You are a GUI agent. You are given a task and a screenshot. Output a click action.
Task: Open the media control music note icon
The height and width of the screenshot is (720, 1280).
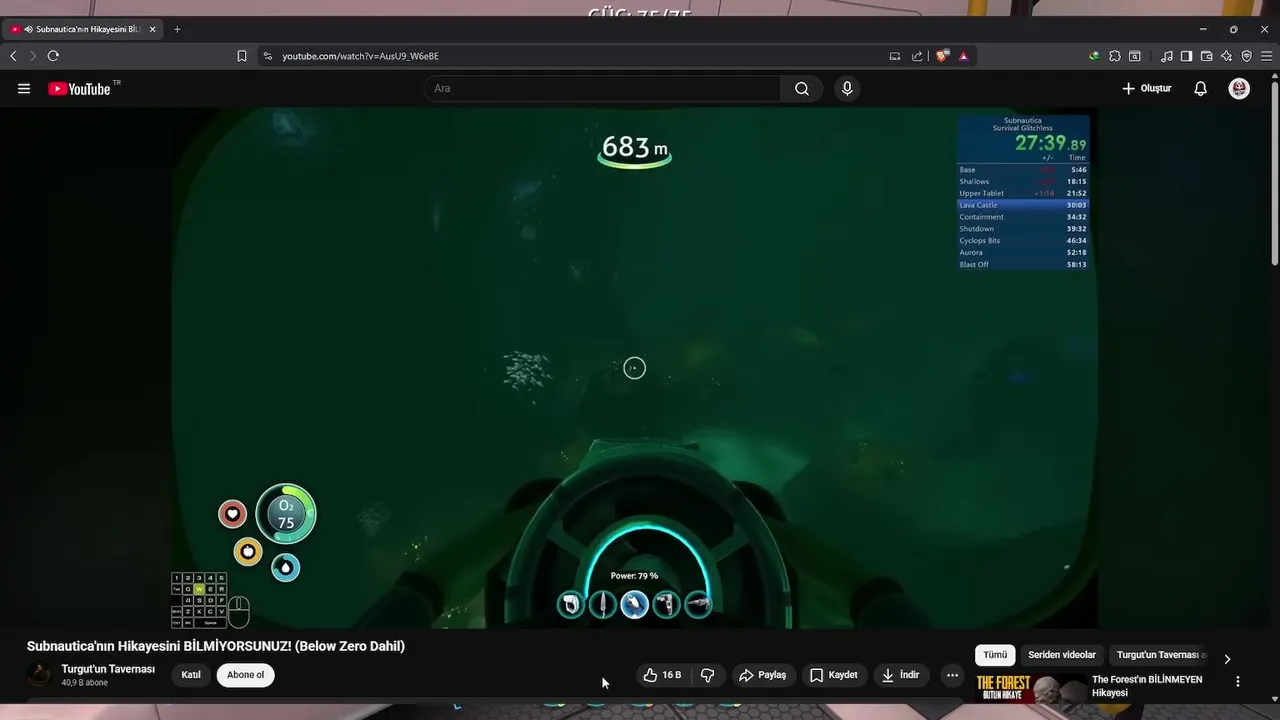pyautogui.click(x=1166, y=56)
